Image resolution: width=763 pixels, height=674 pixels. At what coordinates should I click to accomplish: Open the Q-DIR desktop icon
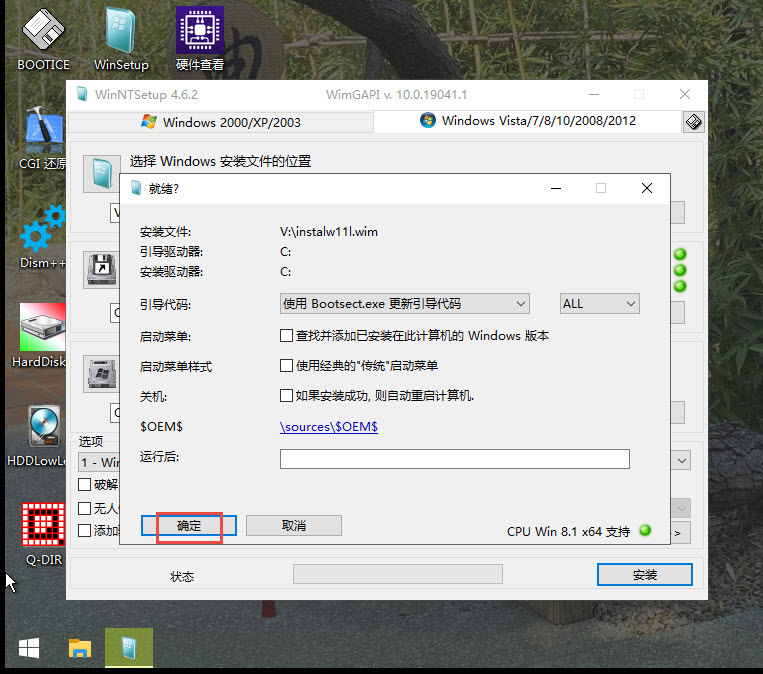43,534
